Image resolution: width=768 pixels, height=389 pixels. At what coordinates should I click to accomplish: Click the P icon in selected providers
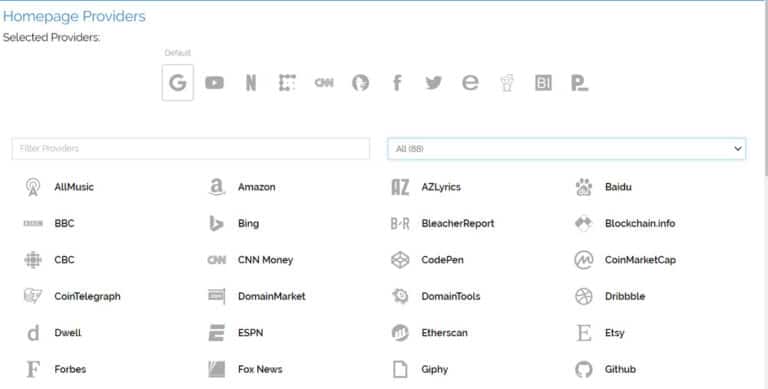579,83
